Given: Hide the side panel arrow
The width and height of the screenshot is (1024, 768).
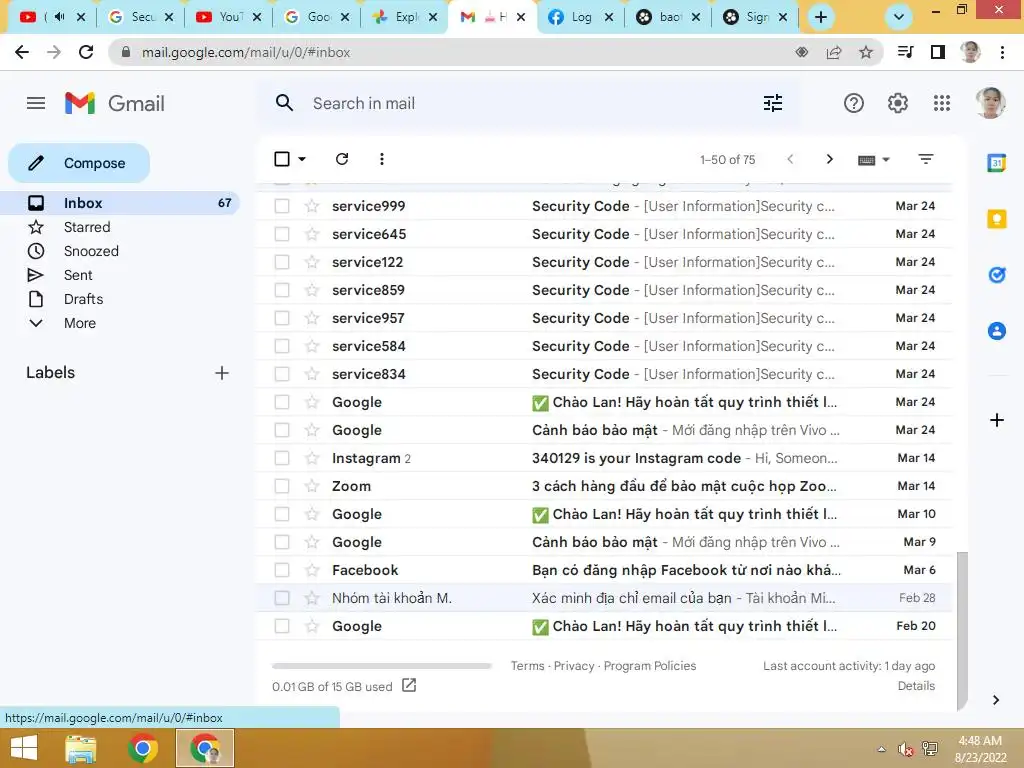Looking at the screenshot, I should tap(996, 700).
